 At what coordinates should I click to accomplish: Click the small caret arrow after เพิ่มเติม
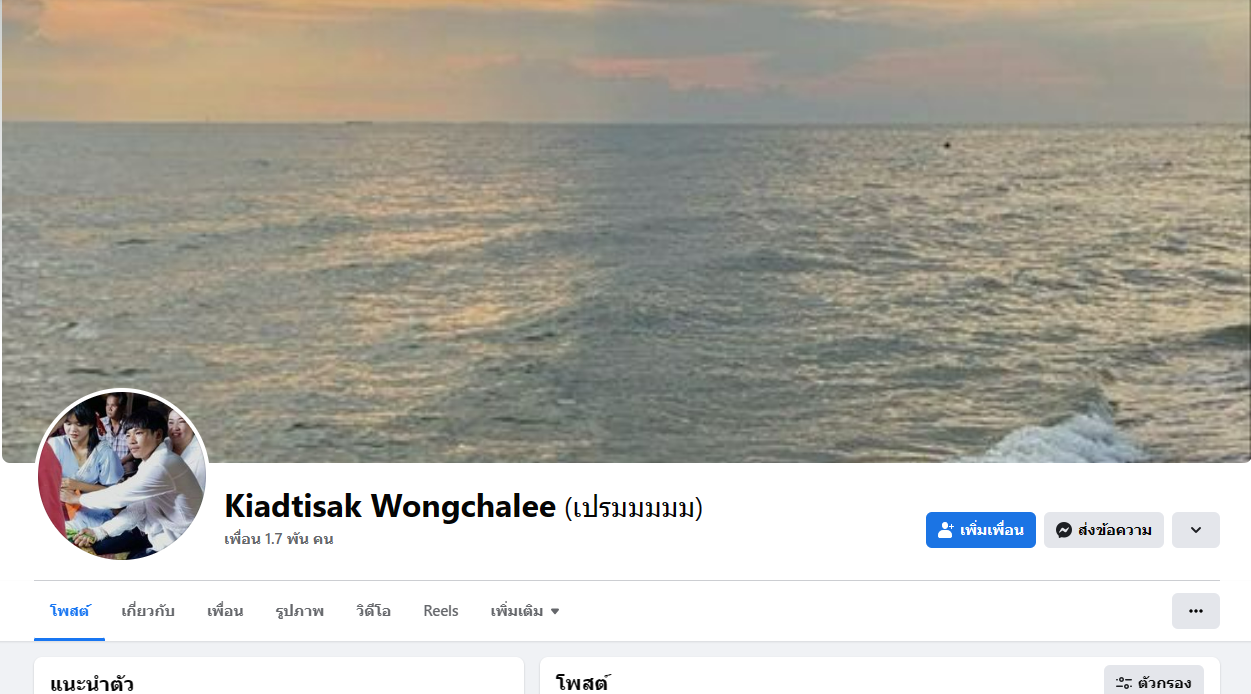pyautogui.click(x=555, y=611)
